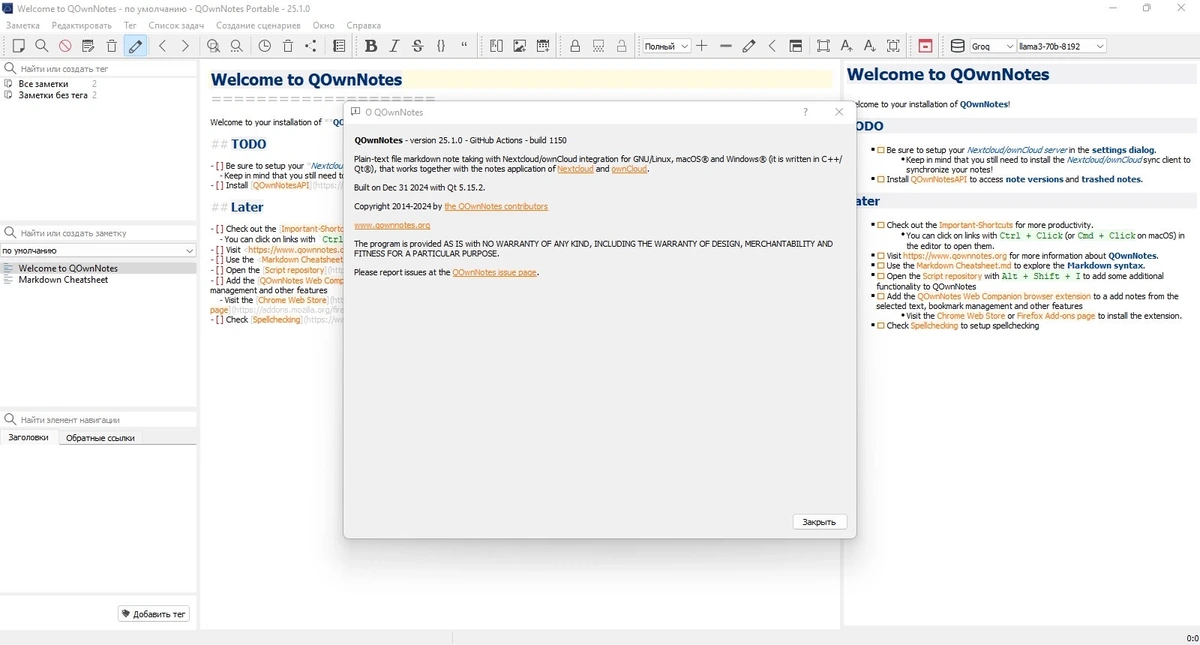
Task: Click the magnifier find-note toolbar icon
Action: (x=42, y=46)
